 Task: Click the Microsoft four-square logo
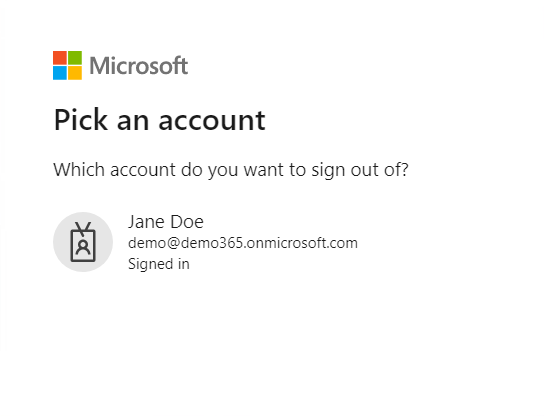pyautogui.click(x=67, y=66)
